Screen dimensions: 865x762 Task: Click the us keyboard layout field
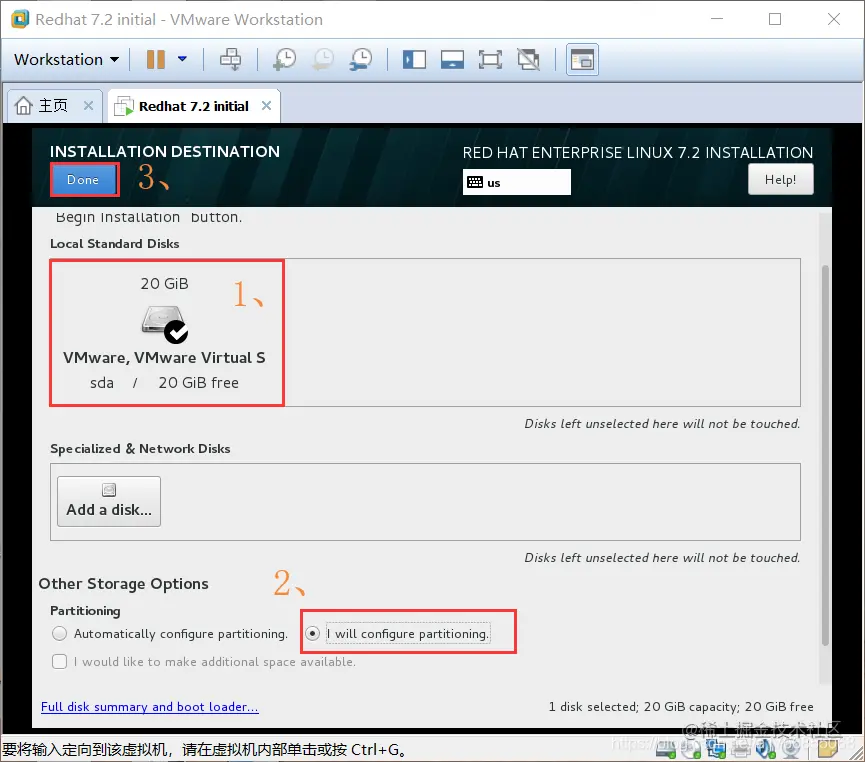tap(516, 182)
